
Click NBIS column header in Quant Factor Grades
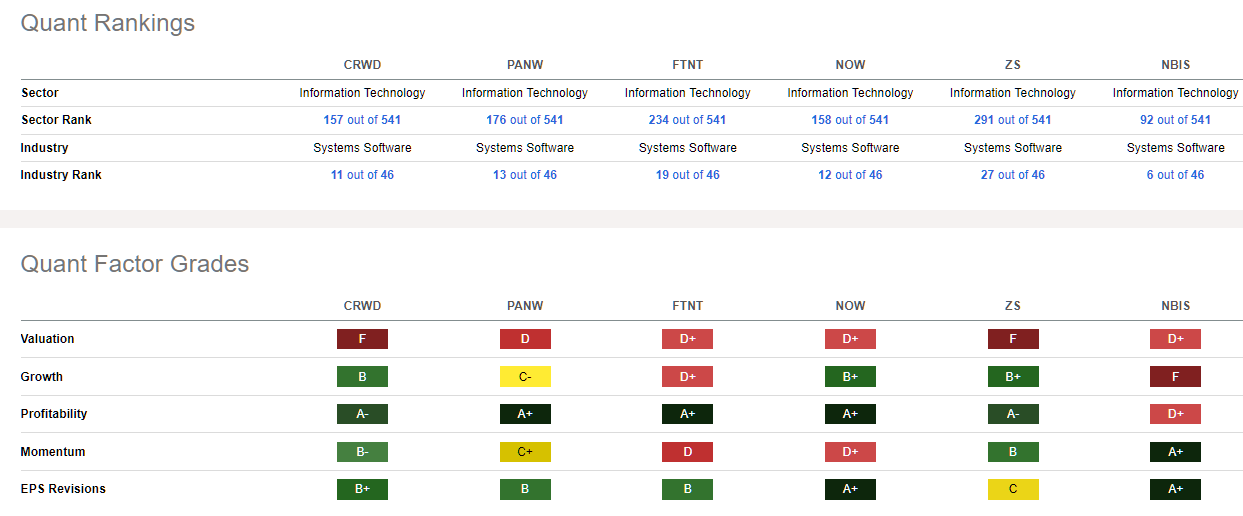click(x=1175, y=306)
